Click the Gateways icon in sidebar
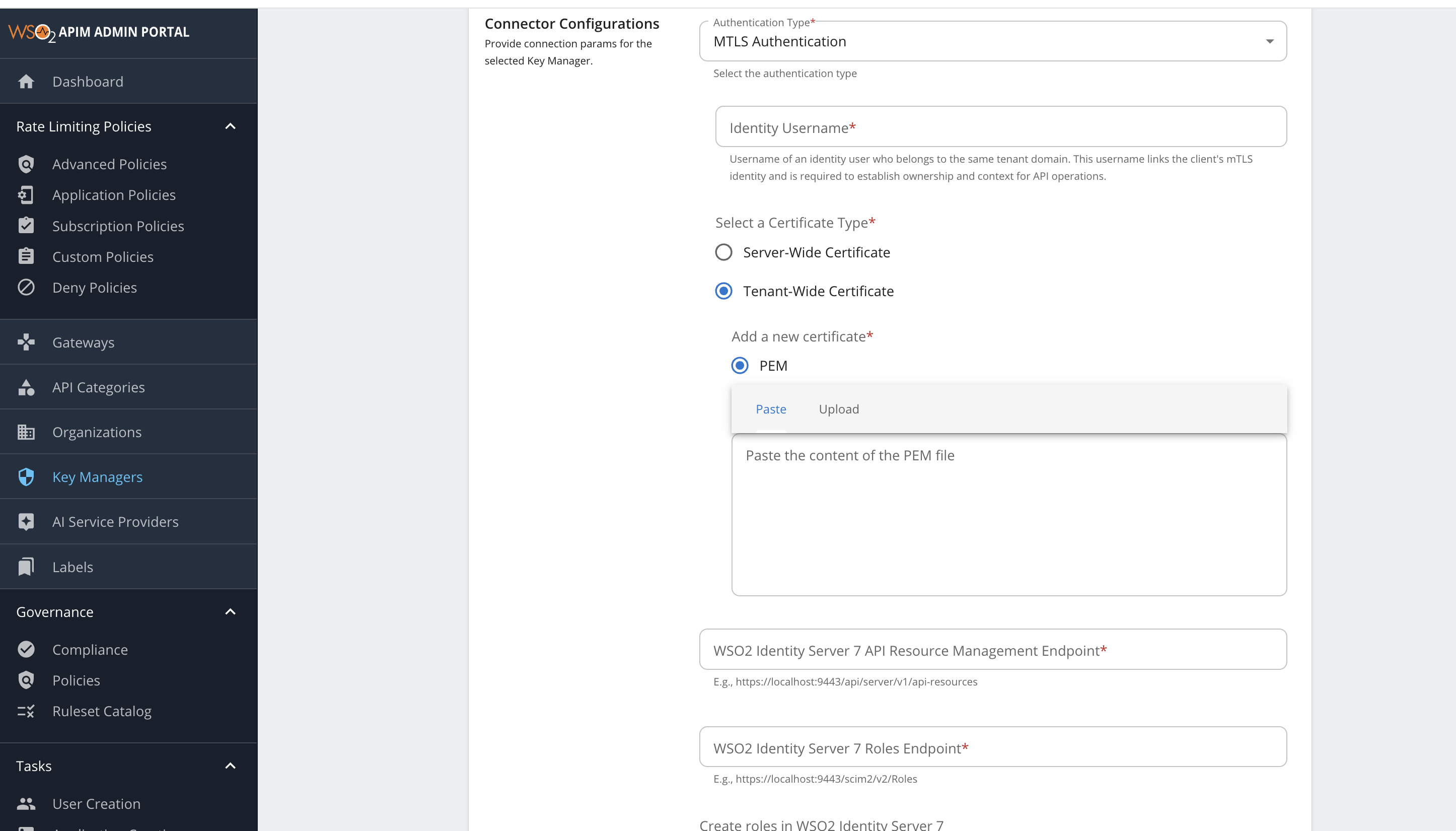The image size is (1456, 831). 26,342
